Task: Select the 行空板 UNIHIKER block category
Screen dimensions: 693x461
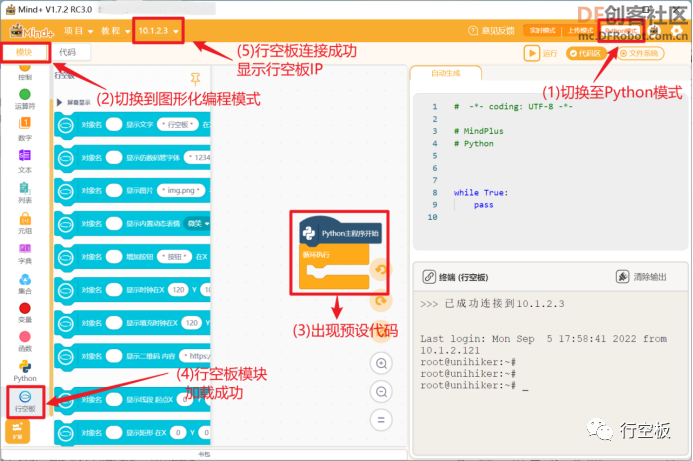Action: pos(25,402)
